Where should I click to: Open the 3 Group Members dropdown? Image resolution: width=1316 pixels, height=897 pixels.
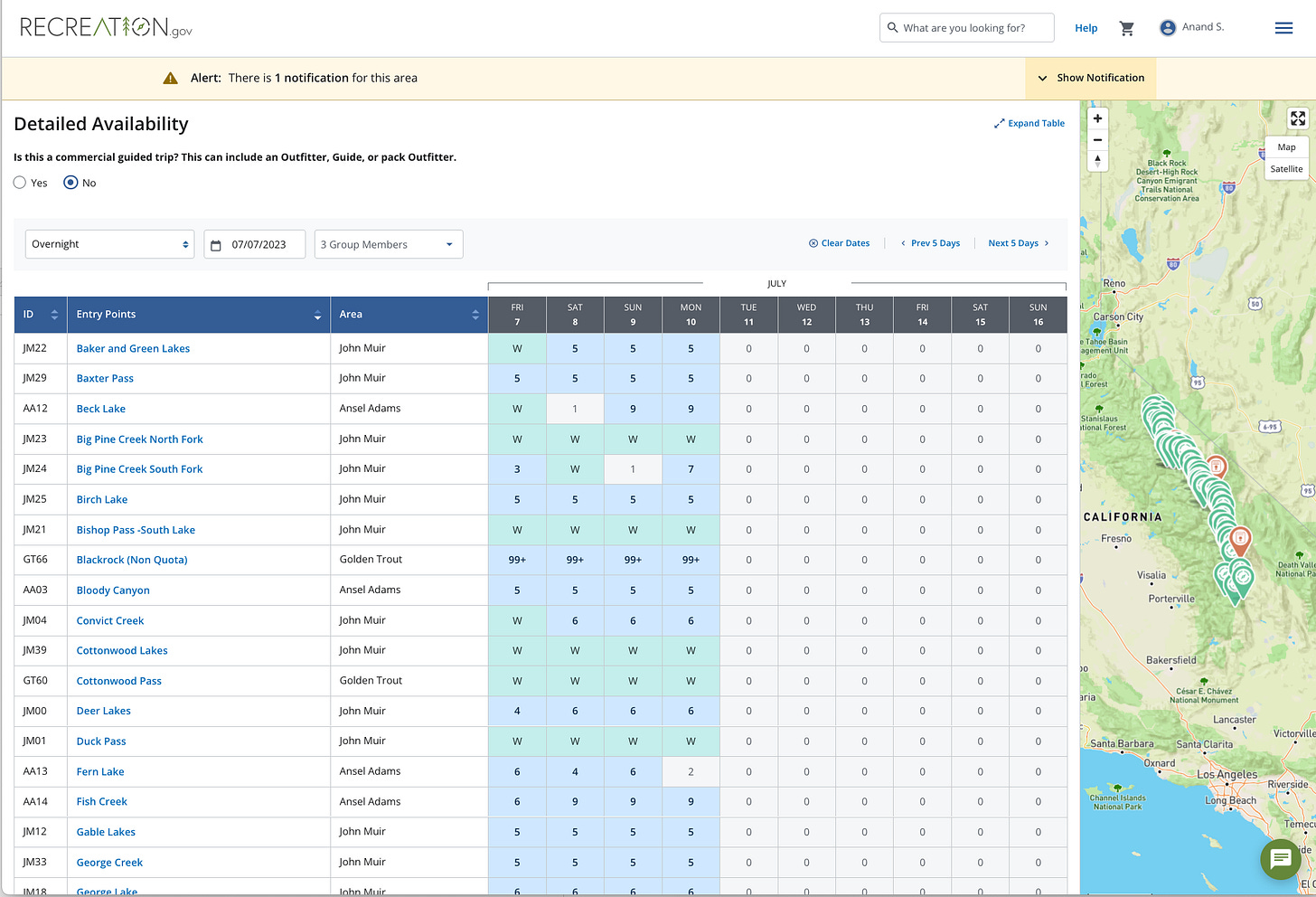(x=389, y=244)
